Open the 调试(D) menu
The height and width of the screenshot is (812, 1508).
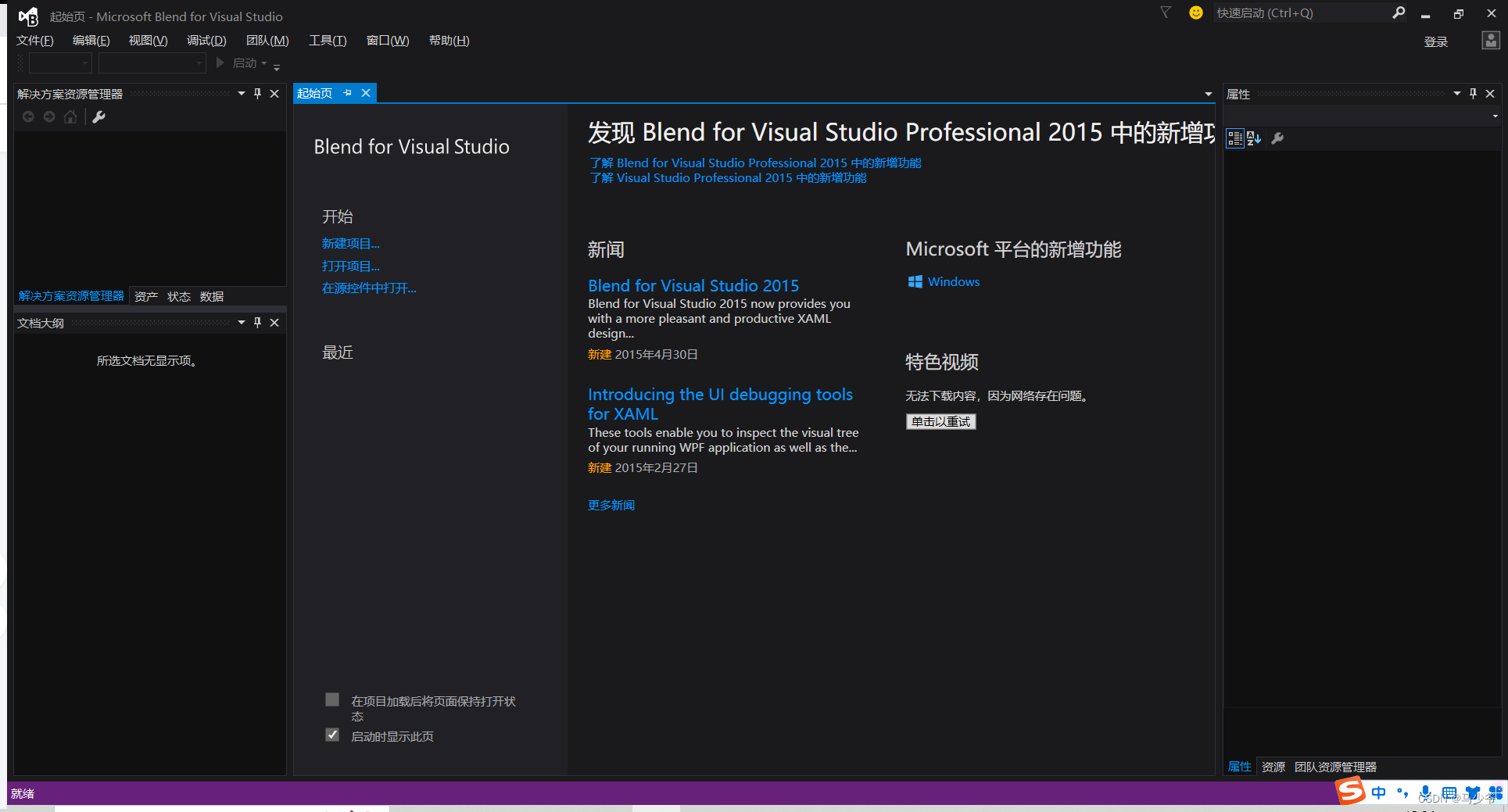(x=206, y=41)
